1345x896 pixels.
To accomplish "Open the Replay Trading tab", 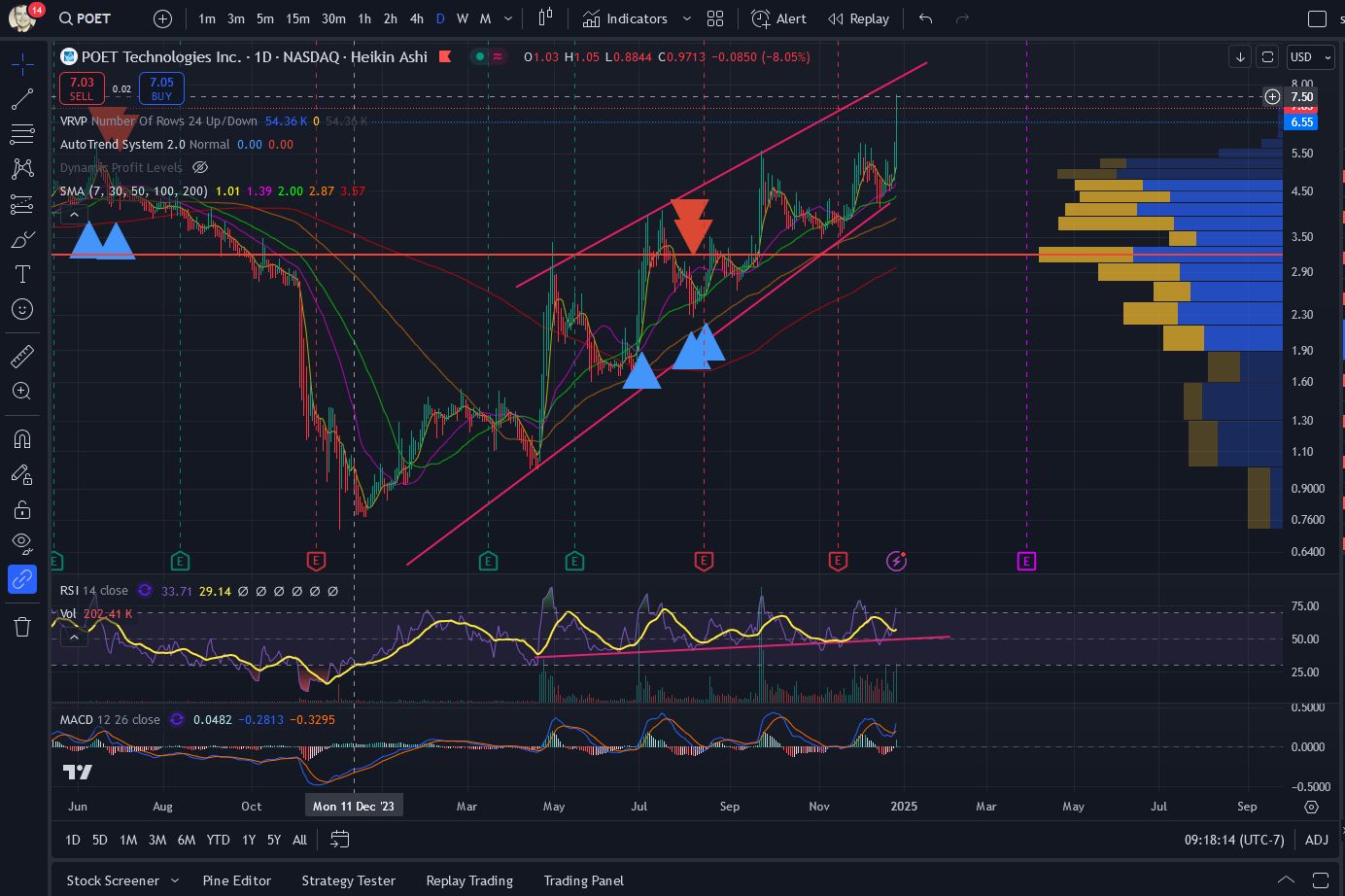I will (469, 880).
